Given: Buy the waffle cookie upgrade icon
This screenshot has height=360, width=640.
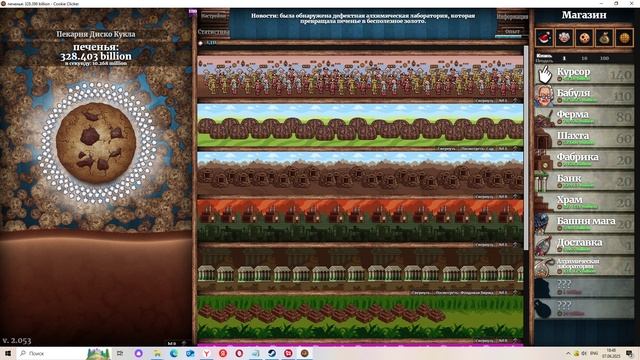Looking at the screenshot, I should [x=624, y=38].
